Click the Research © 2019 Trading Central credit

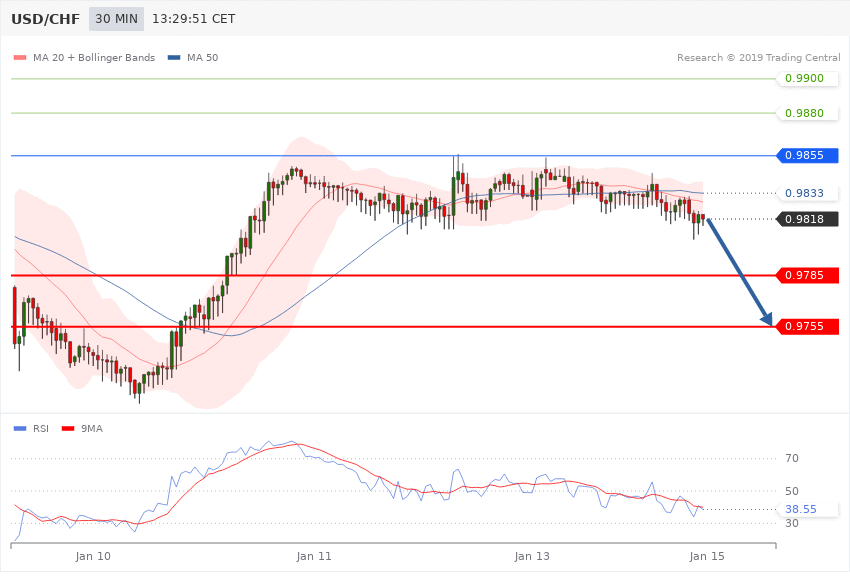758,57
